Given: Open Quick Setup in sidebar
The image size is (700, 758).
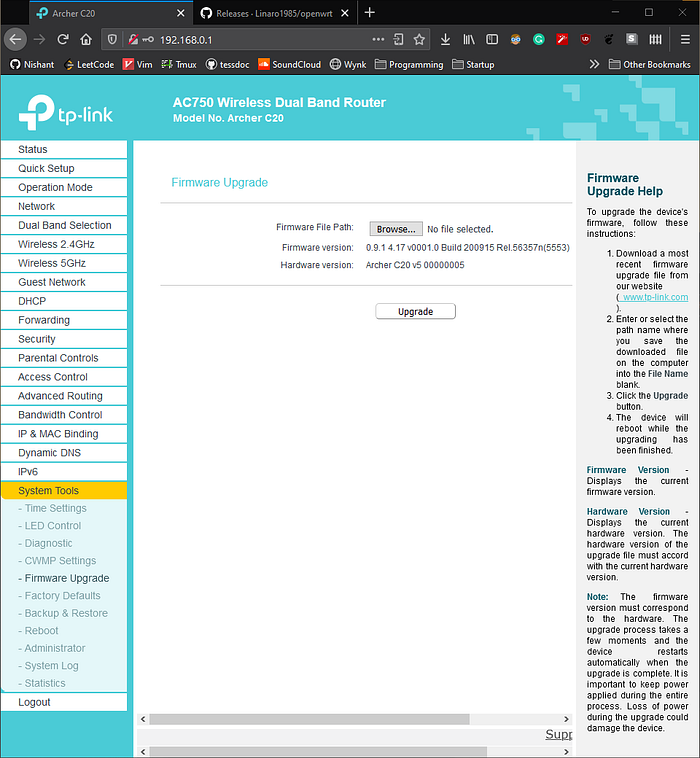Looking at the screenshot, I should click(64, 168).
